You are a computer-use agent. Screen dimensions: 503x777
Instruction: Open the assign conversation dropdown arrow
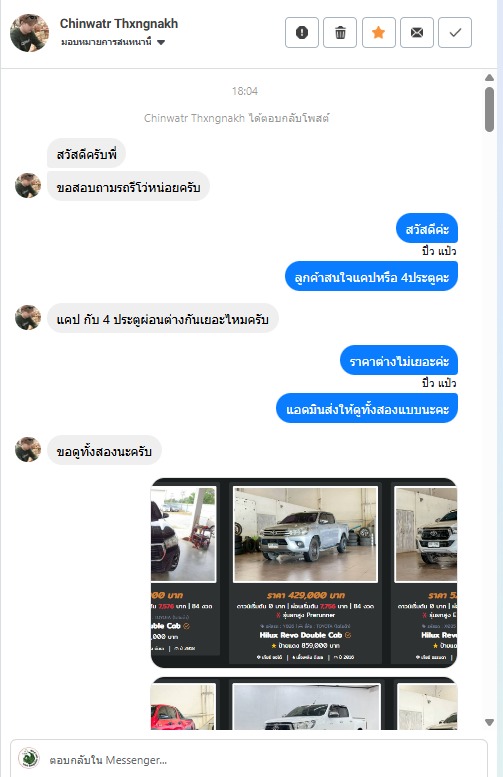161,43
